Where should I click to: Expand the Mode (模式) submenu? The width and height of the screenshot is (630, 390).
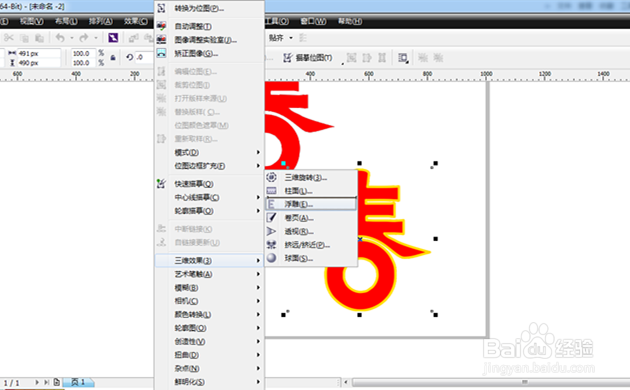(209, 152)
